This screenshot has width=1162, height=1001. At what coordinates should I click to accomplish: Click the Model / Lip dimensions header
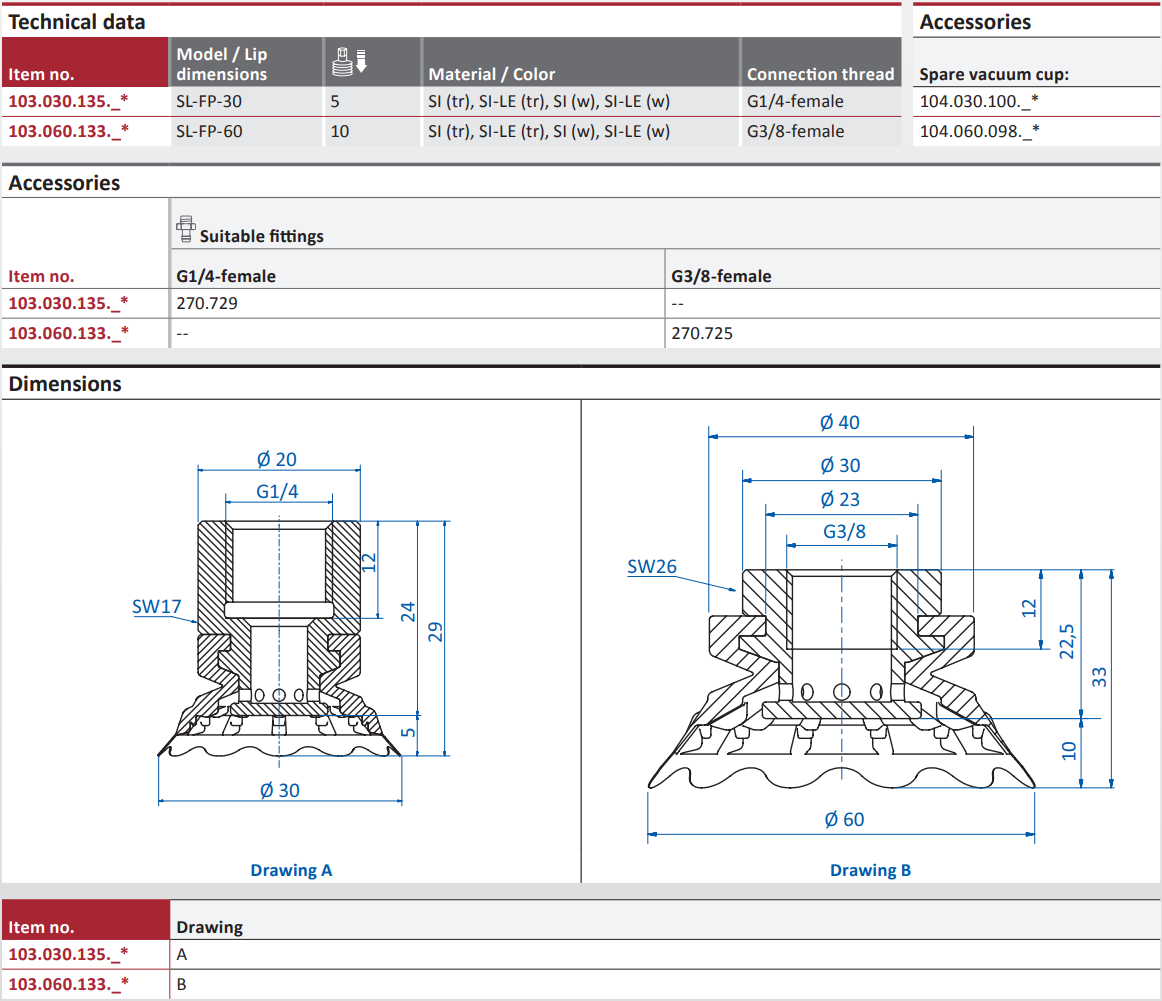pos(222,64)
